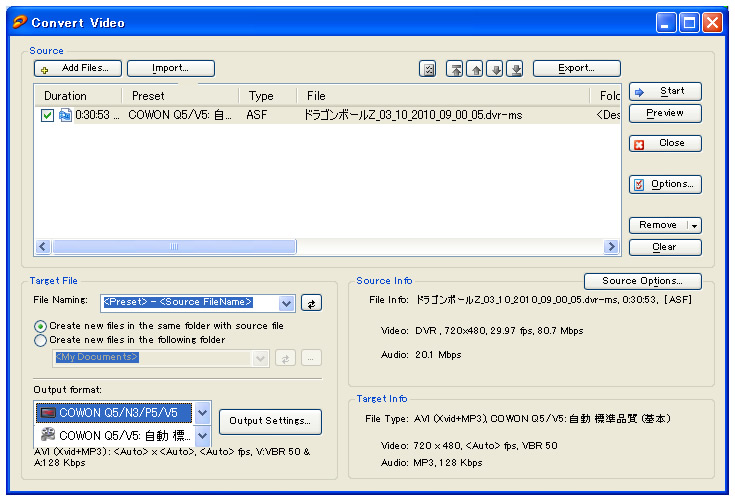Open Preview of selected file
Image resolution: width=735 pixels, height=499 pixels.
[665, 113]
